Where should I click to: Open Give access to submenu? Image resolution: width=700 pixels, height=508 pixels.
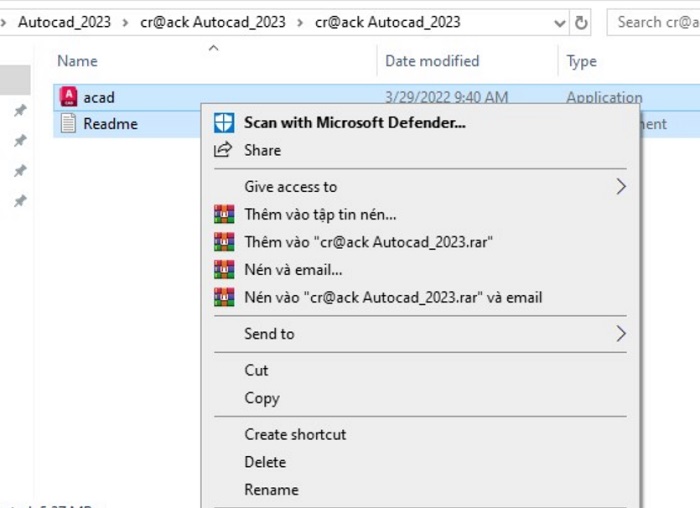pos(421,187)
